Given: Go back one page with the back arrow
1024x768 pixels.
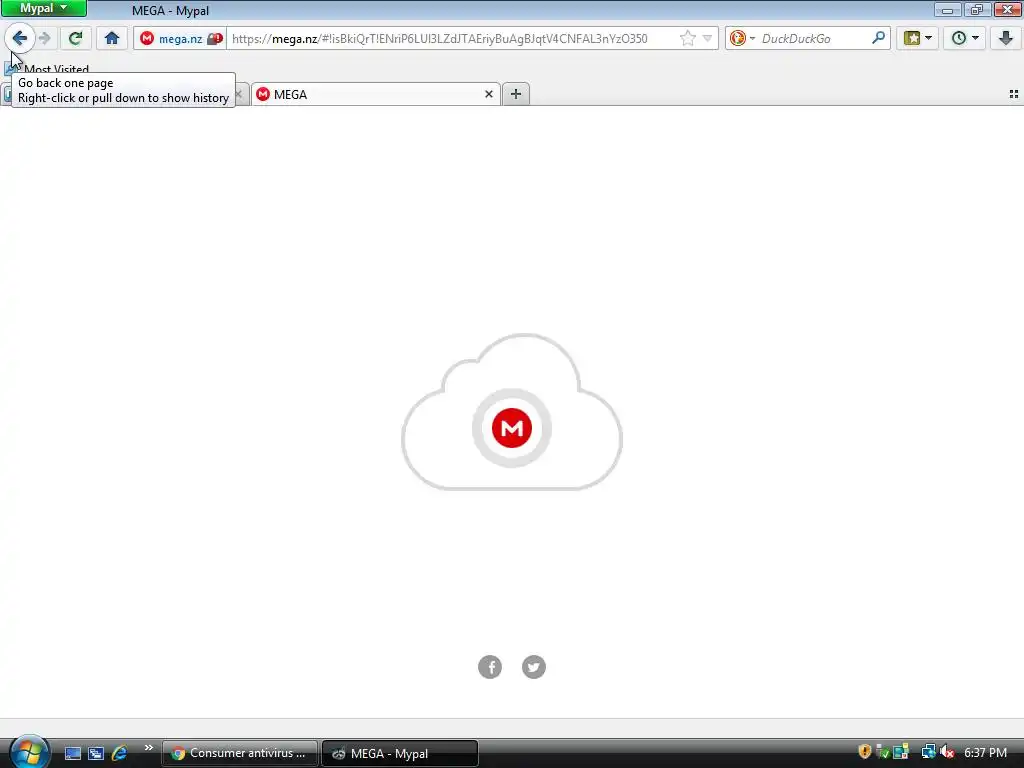Looking at the screenshot, I should point(20,38).
